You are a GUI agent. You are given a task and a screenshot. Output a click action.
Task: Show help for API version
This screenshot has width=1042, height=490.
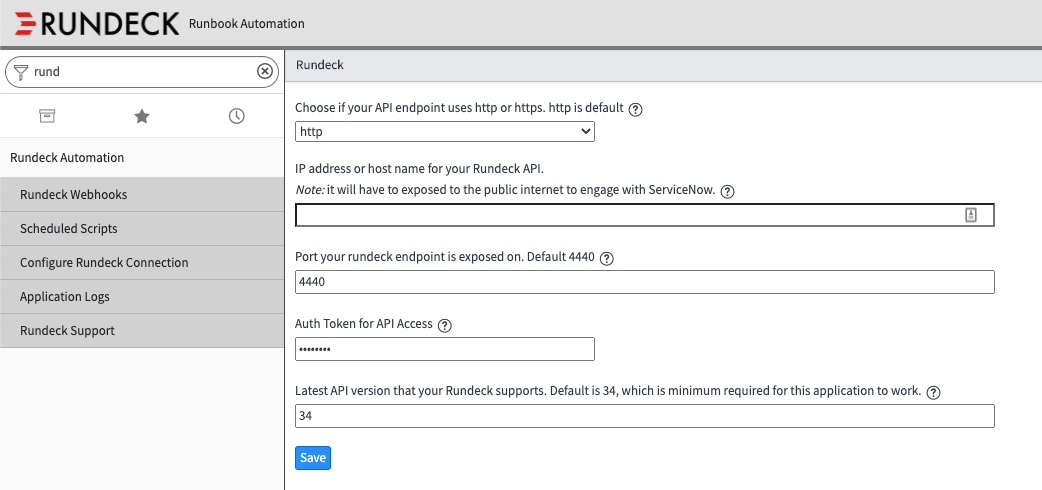933,392
